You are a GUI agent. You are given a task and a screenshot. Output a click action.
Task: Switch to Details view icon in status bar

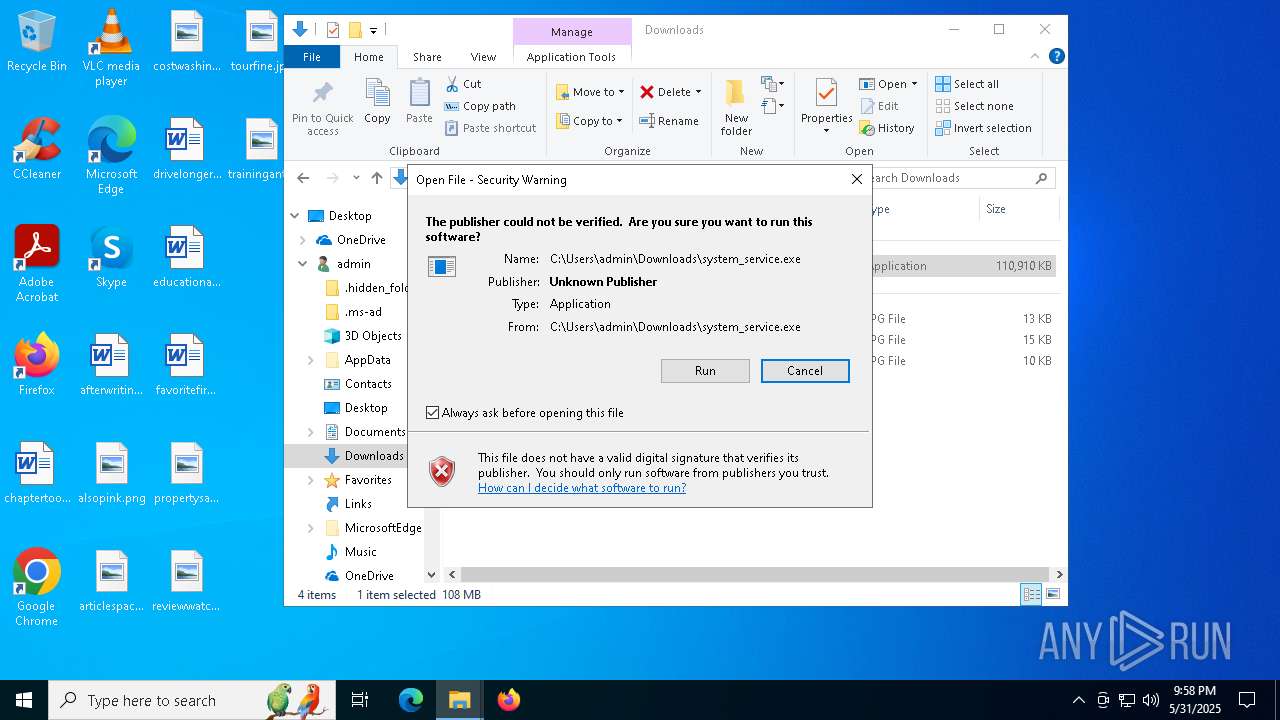click(x=1030, y=595)
